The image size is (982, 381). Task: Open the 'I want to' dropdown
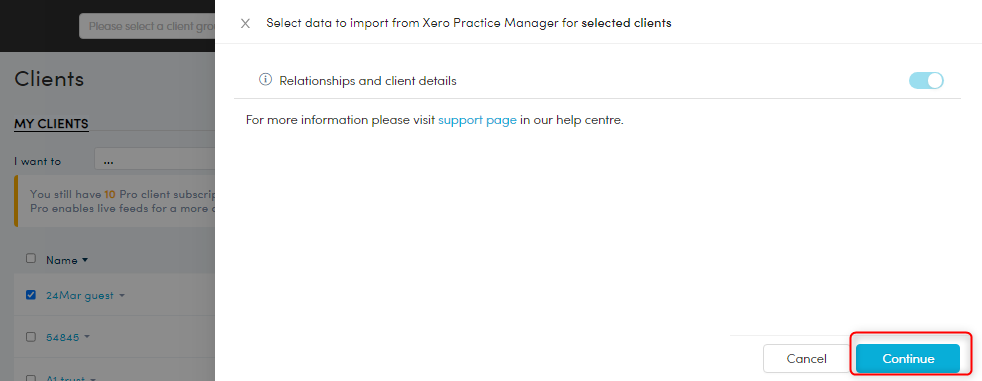pos(155,161)
